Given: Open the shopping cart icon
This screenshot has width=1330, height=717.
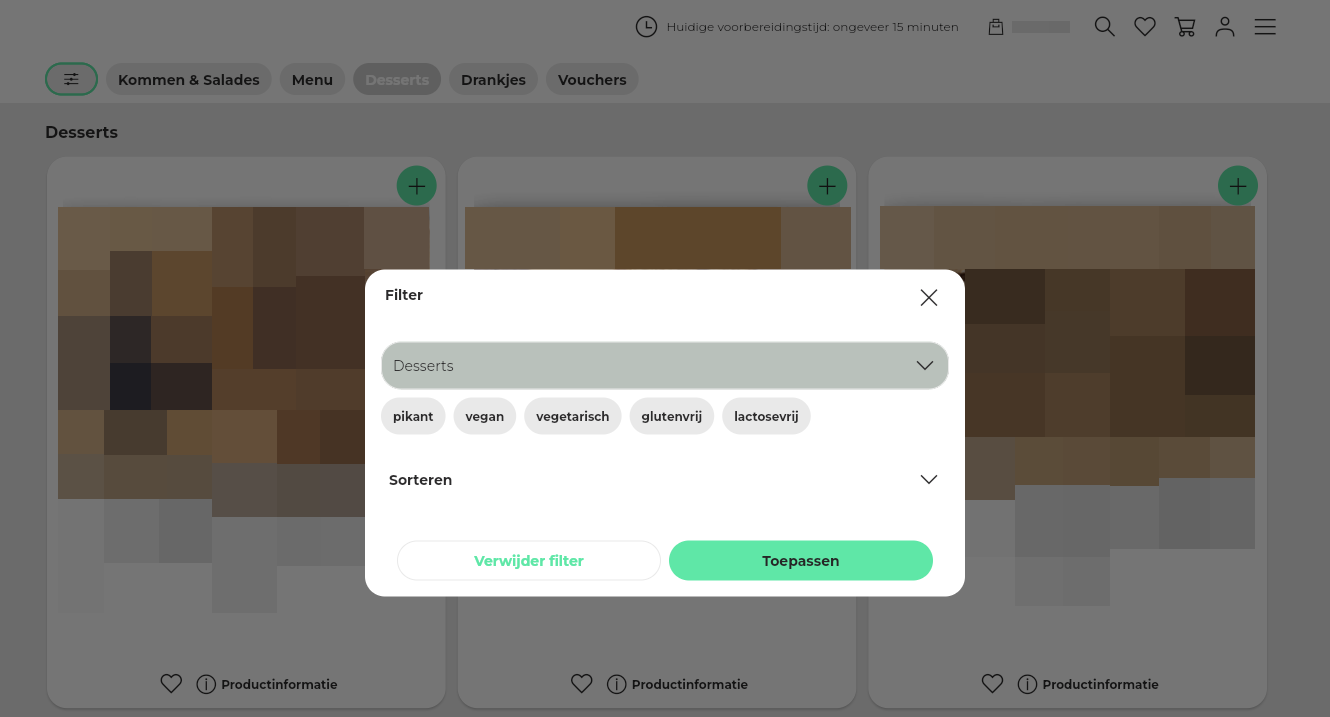Looking at the screenshot, I should (1185, 27).
